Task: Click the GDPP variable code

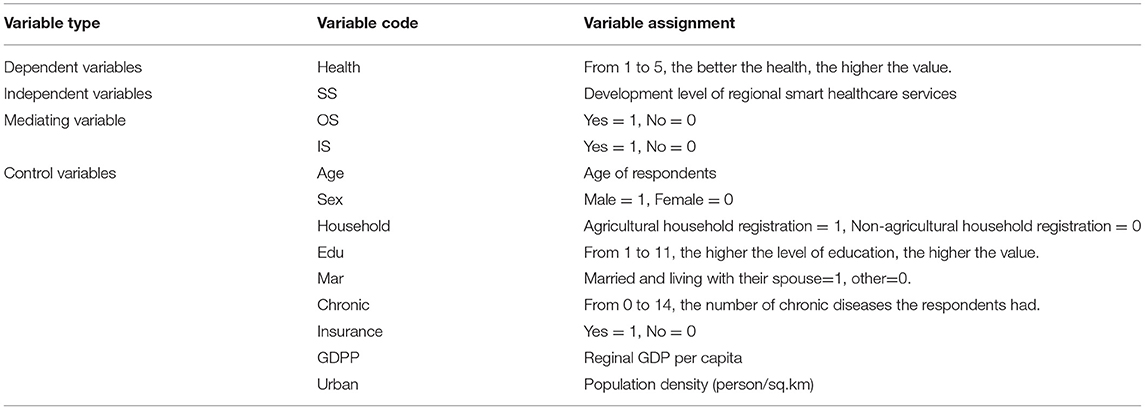Action: pyautogui.click(x=334, y=358)
